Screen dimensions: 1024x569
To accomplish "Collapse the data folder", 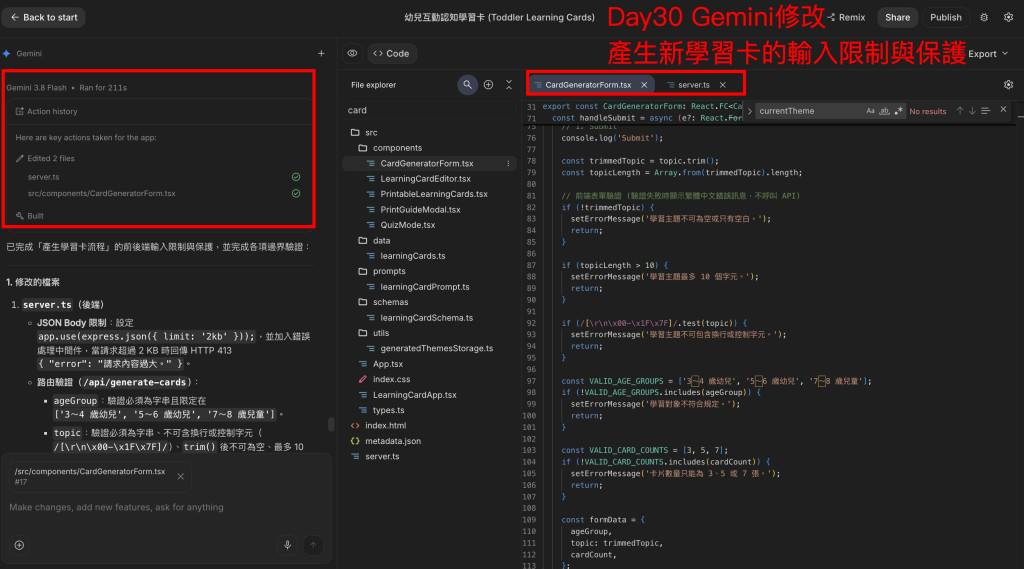I will pos(375,241).
